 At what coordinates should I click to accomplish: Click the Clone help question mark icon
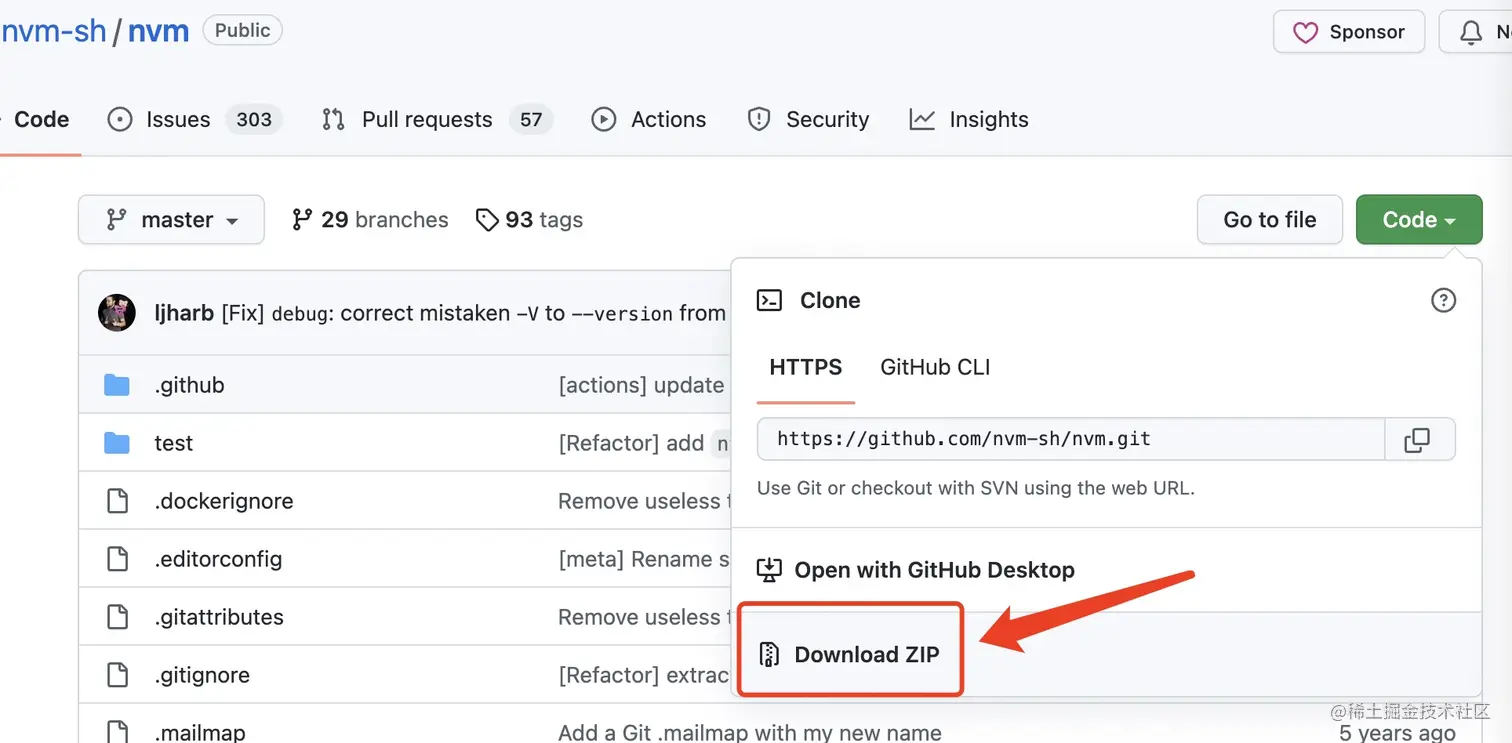1443,300
